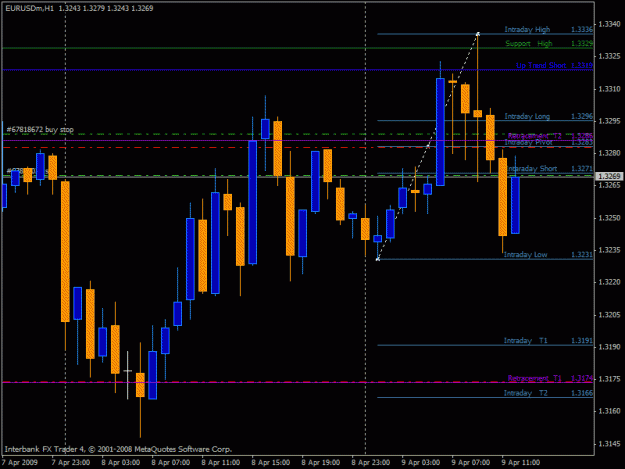Select the 'Intraday Low 1.3231' label

[548, 254]
